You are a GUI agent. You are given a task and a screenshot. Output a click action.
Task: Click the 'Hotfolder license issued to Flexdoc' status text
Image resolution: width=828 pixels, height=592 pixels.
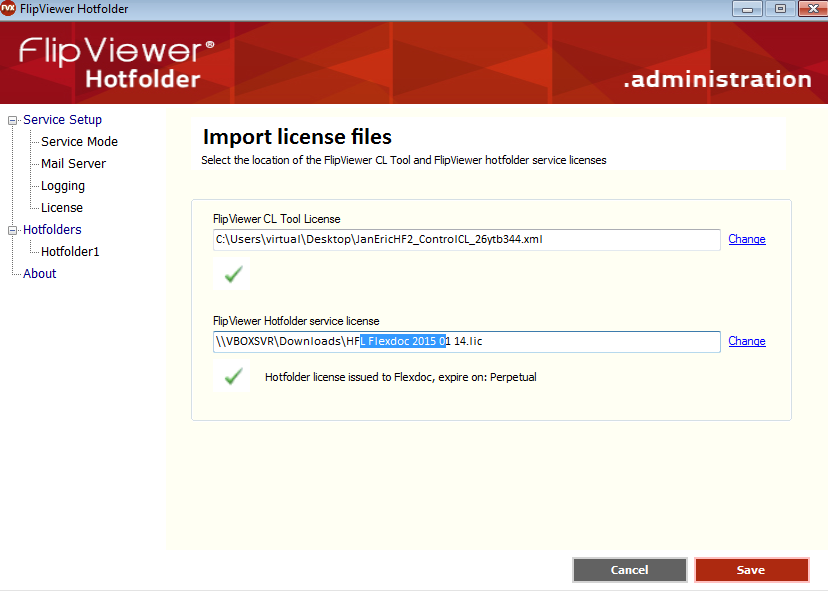401,377
